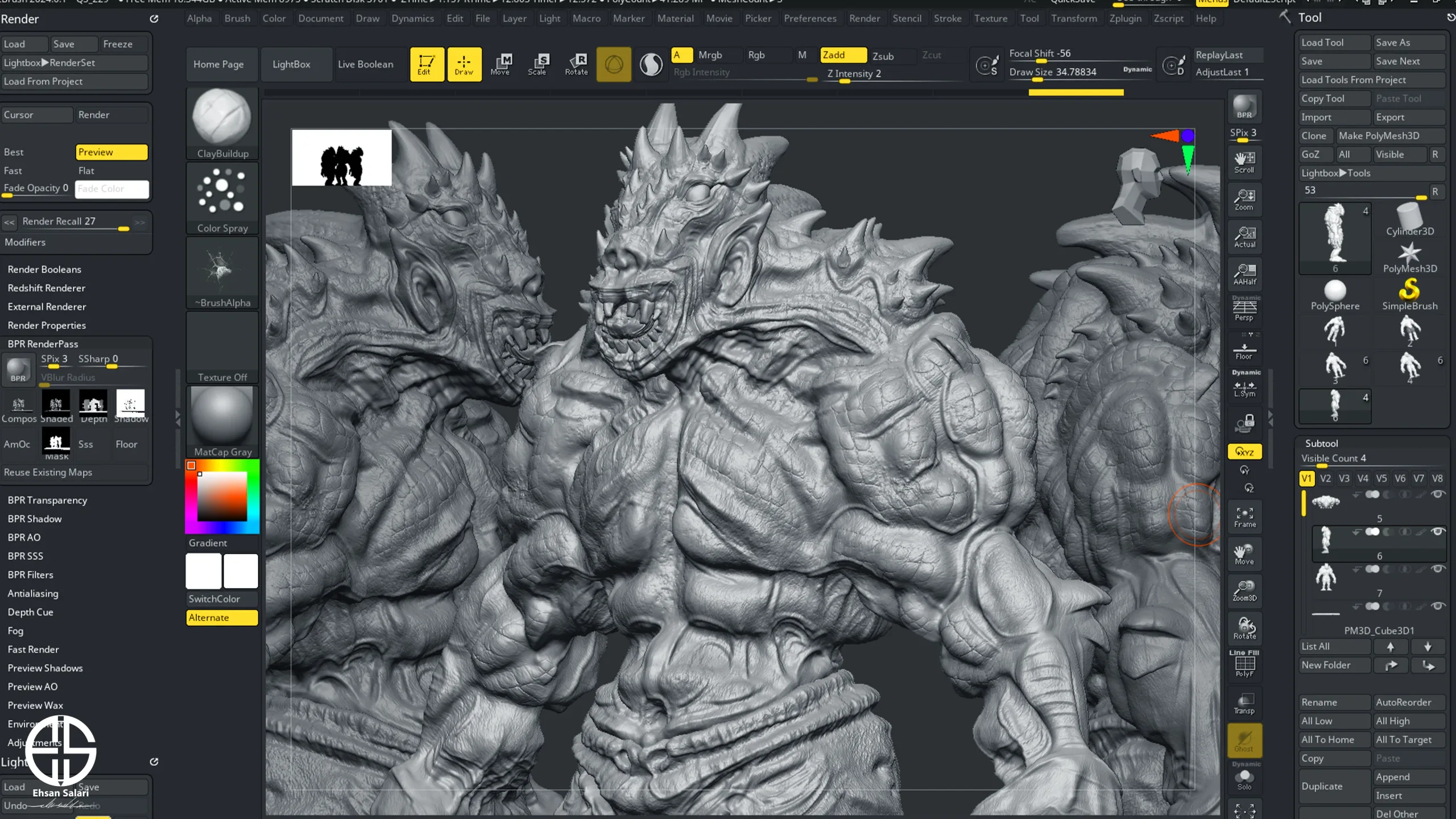Set canvas to Actual size
This screenshot has width=1456, height=819.
[1244, 237]
